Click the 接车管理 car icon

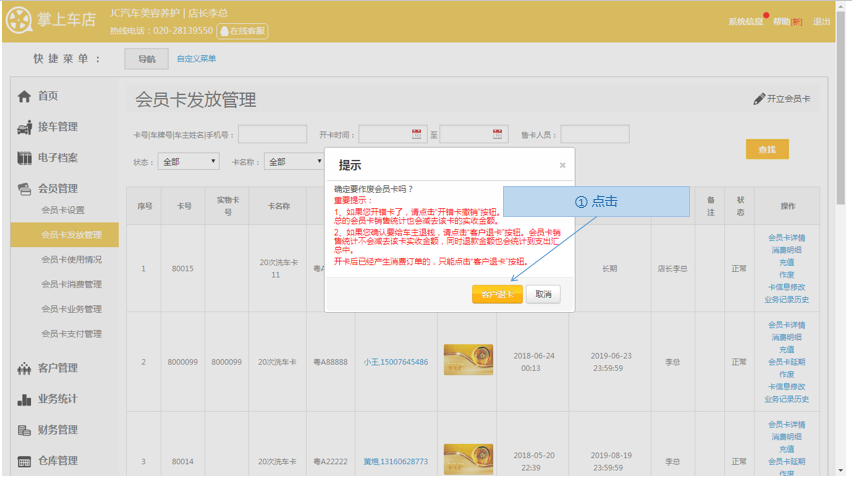point(24,127)
